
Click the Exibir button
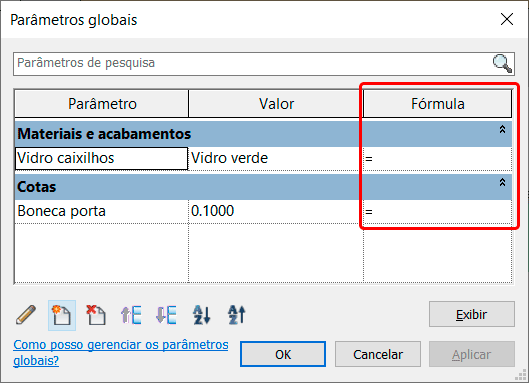coord(472,314)
